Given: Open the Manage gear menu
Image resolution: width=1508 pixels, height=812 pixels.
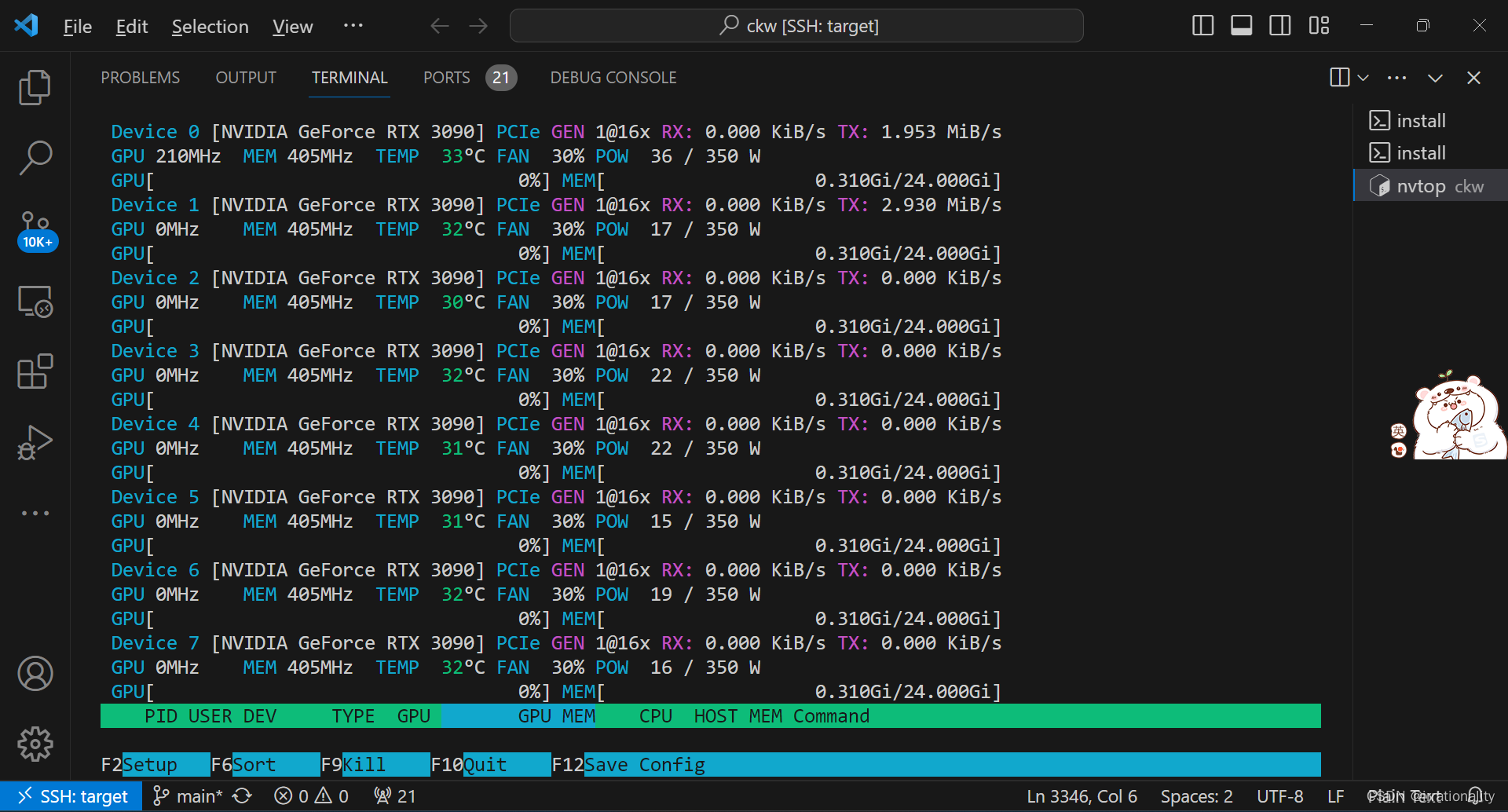Looking at the screenshot, I should tap(35, 744).
